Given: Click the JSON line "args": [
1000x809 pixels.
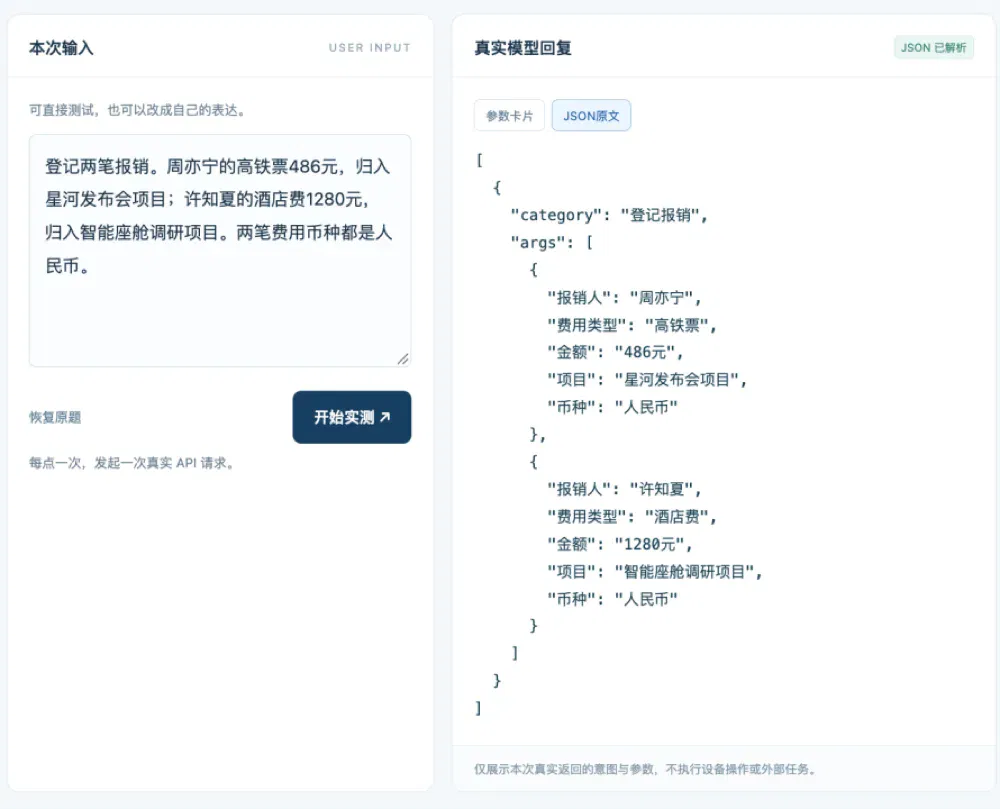Looking at the screenshot, I should point(552,242).
